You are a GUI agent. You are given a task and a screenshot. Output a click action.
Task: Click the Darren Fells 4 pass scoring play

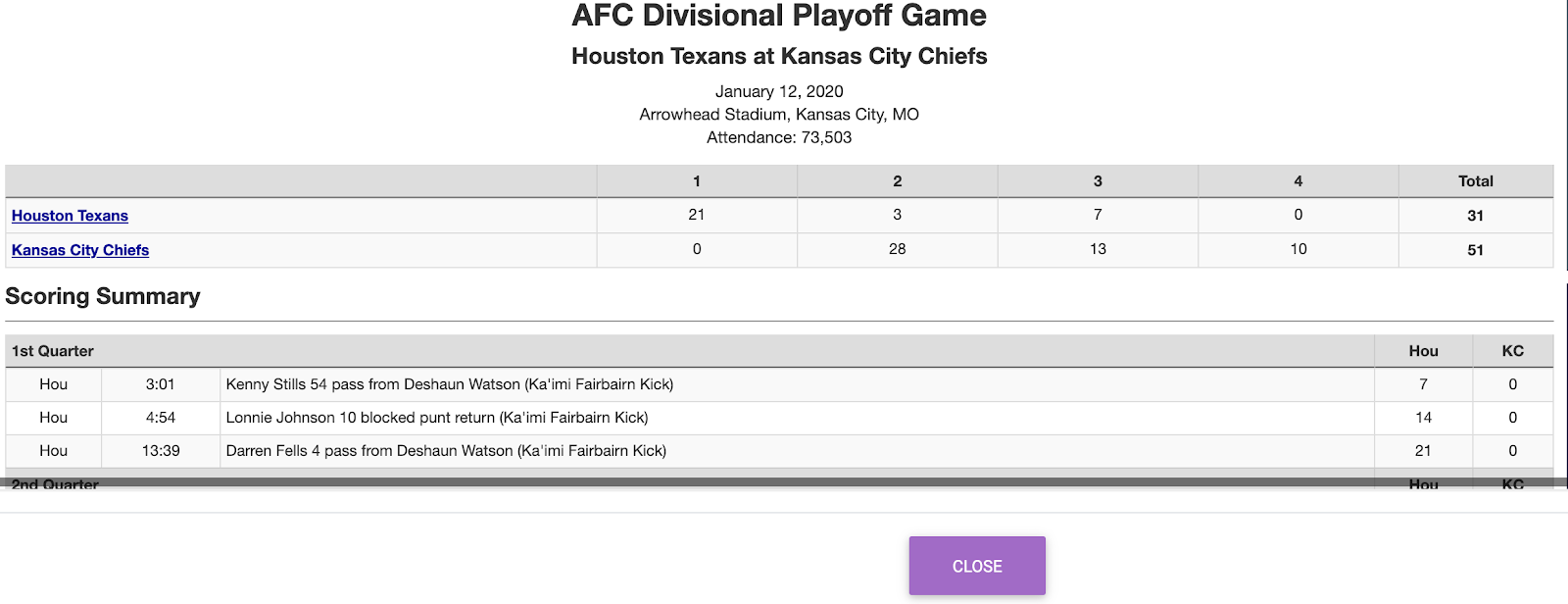tap(446, 451)
